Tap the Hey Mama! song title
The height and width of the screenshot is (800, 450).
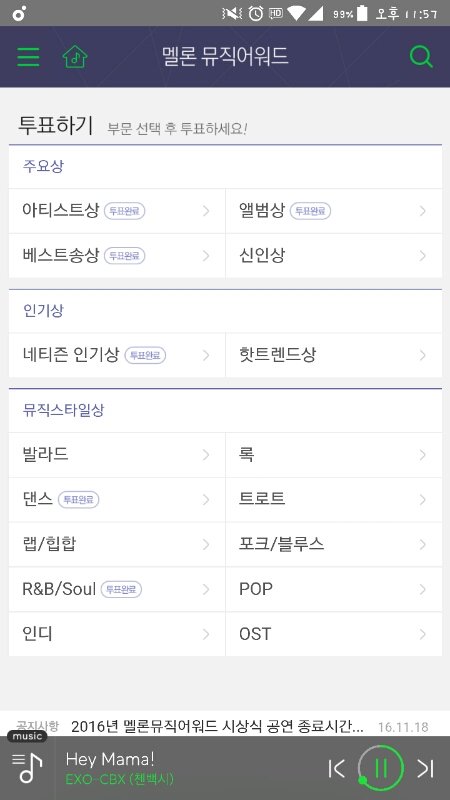coord(110,759)
